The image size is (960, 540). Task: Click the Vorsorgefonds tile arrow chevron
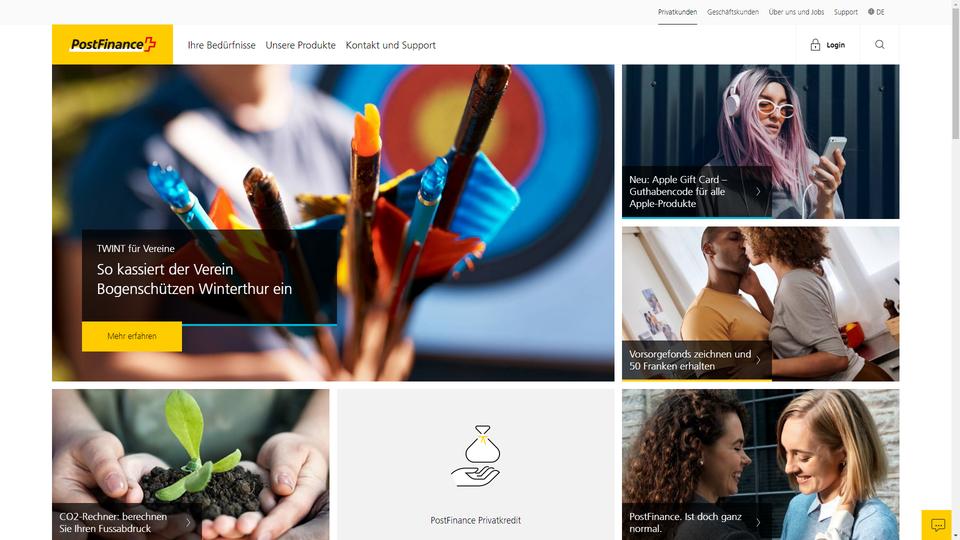pyautogui.click(x=758, y=360)
